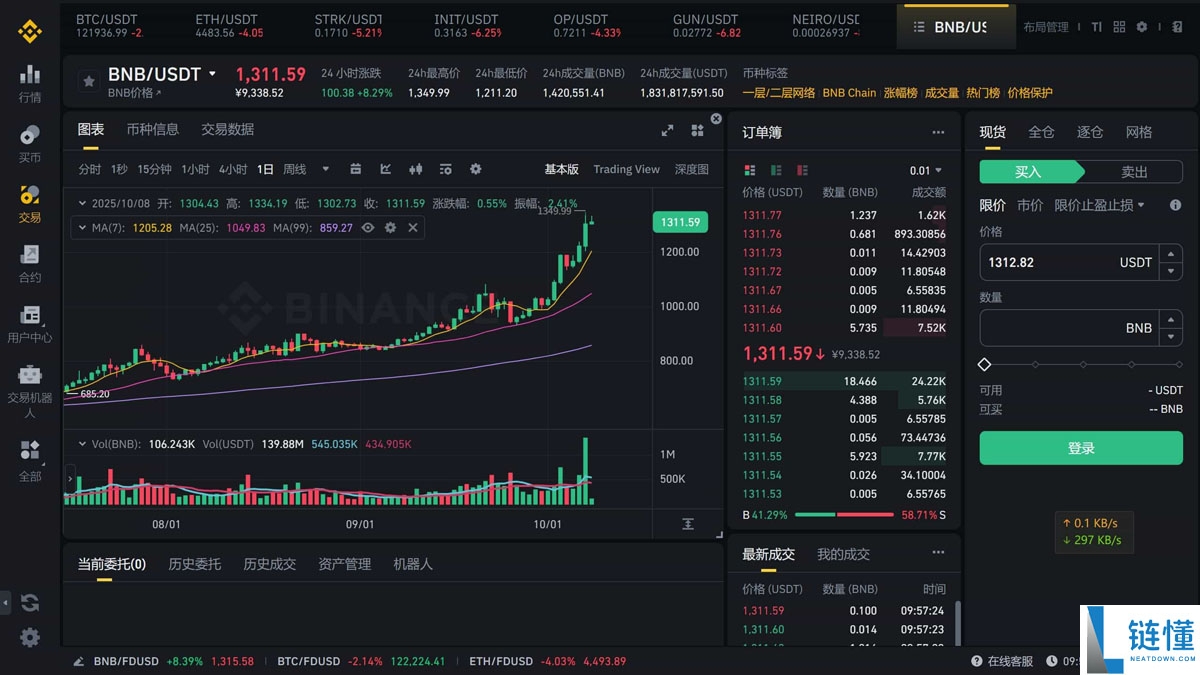
Task: Click the Binance logo in sidebar
Action: (x=30, y=31)
